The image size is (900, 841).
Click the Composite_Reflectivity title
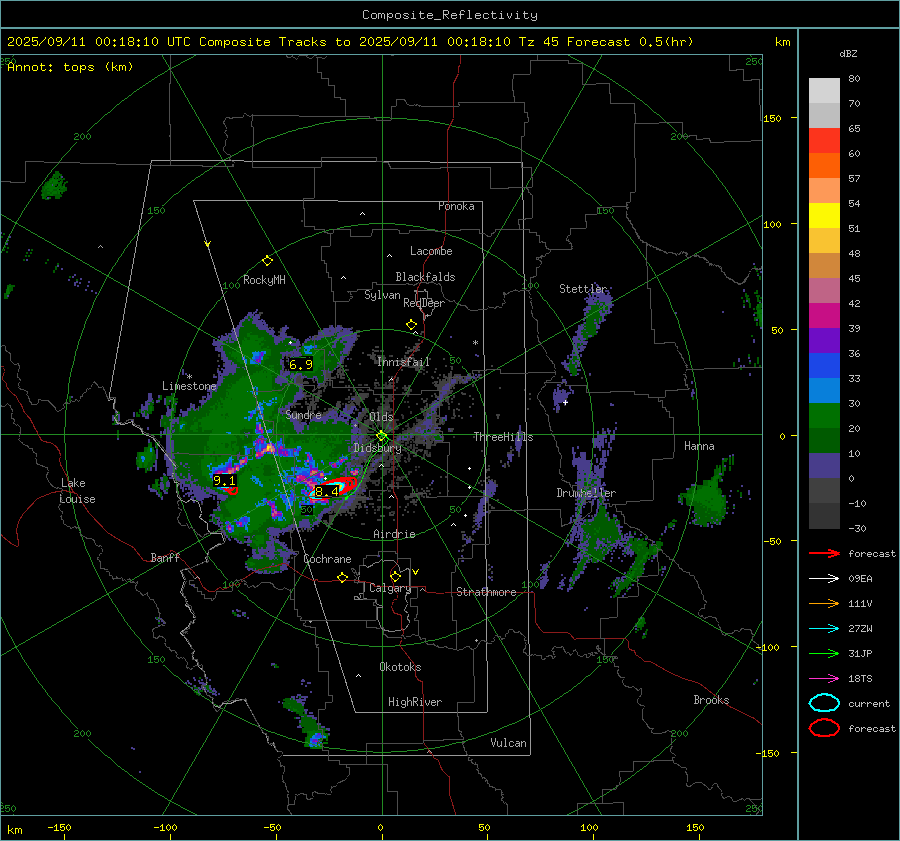point(450,15)
